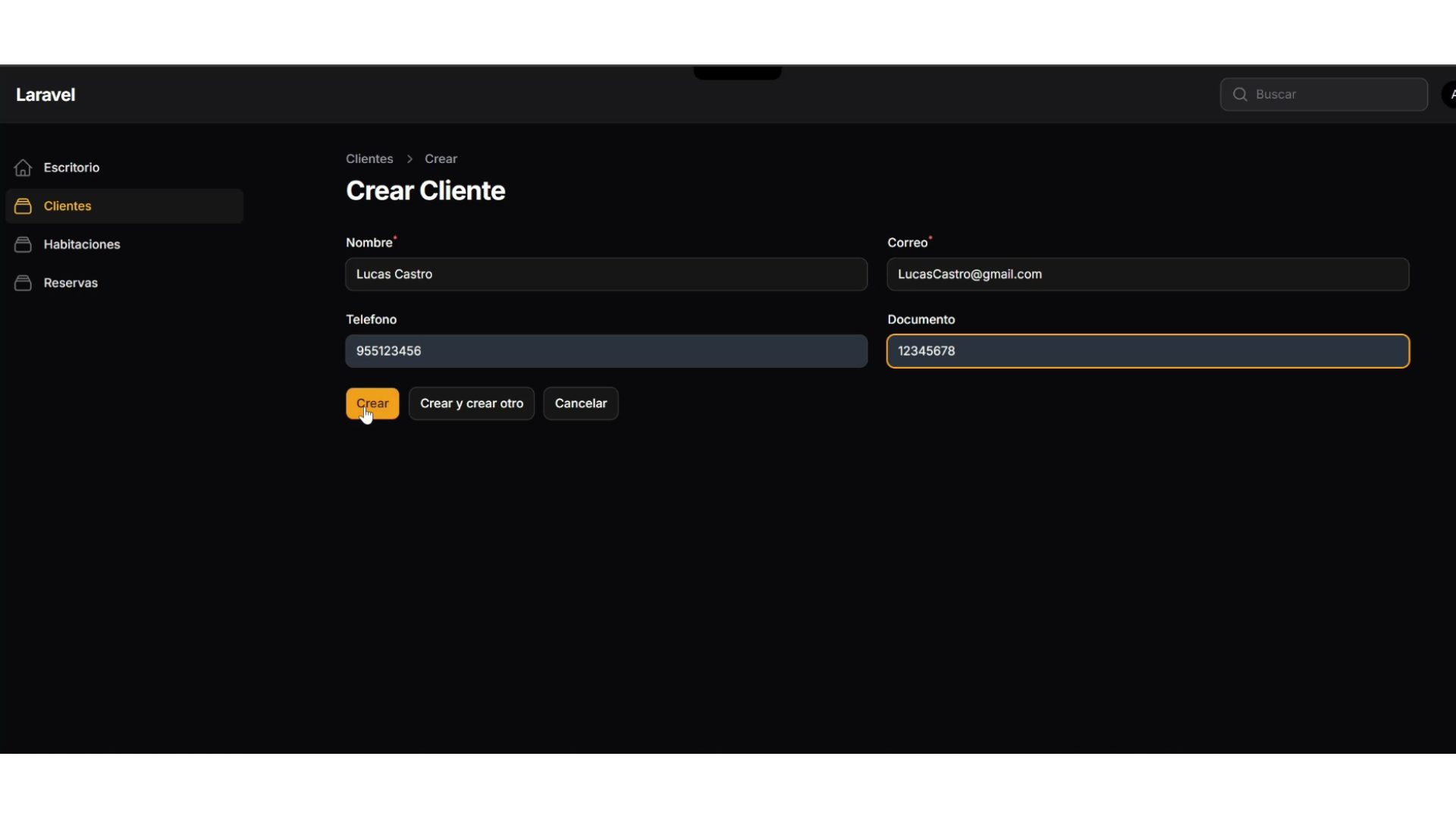
Task: Click Crear y crear otro button
Action: coord(471,403)
